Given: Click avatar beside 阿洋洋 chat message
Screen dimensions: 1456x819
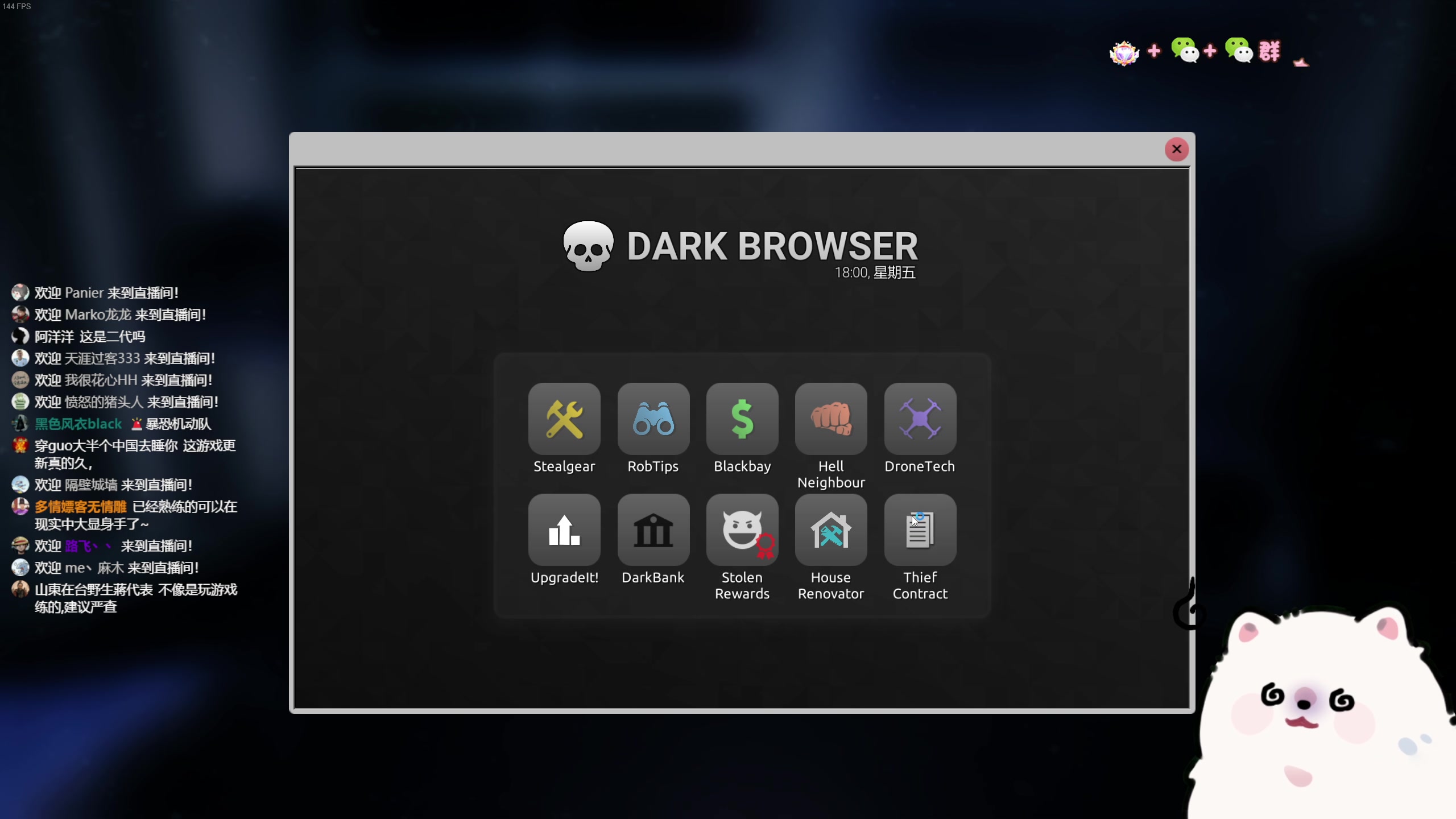Looking at the screenshot, I should tap(20, 336).
